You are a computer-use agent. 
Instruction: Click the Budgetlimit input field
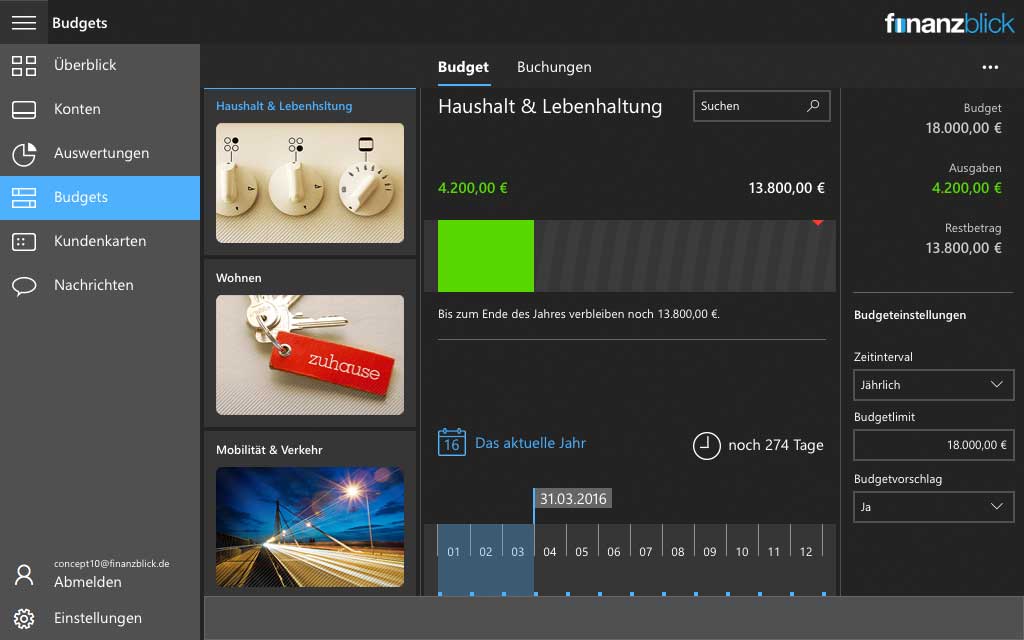point(933,445)
